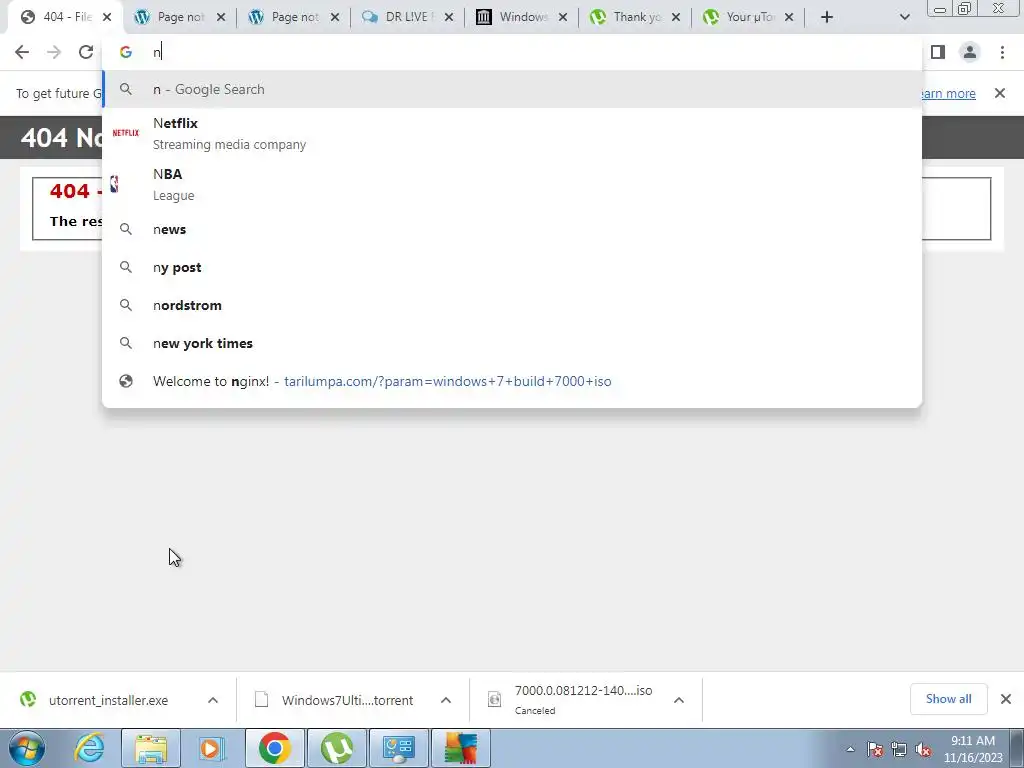This screenshot has width=1024, height=768.
Task: Click the Netflix logo icon in suggestions
Action: point(125,133)
